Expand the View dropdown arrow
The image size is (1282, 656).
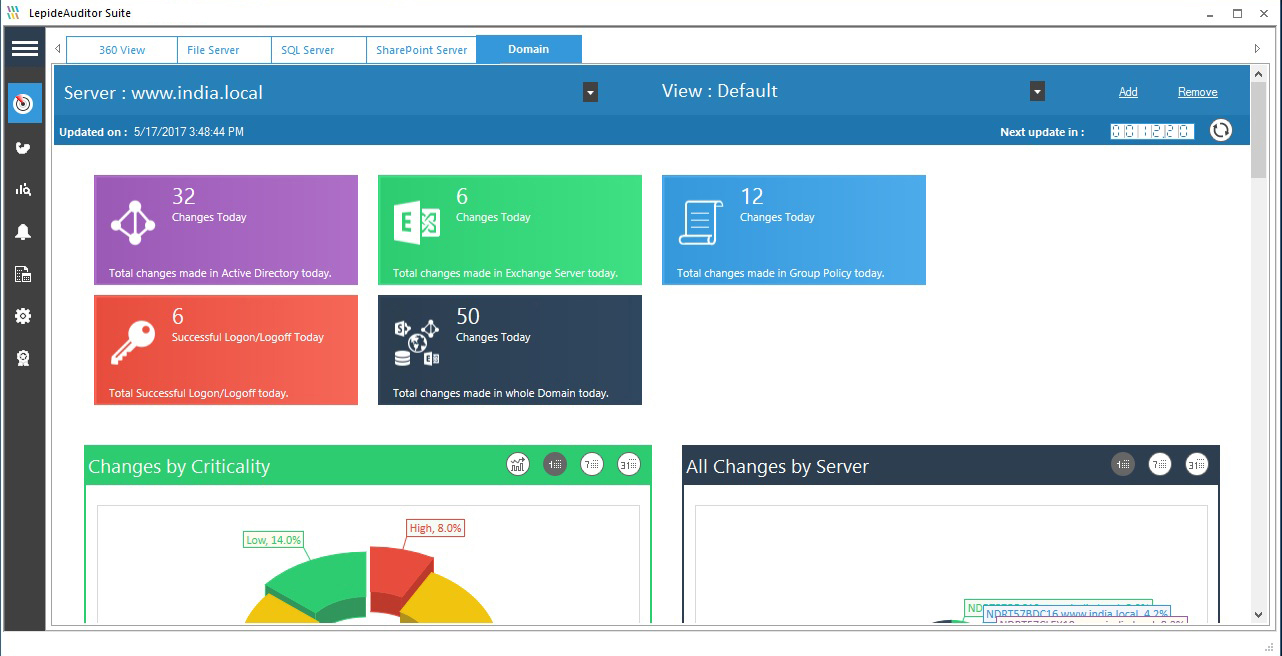point(1037,92)
